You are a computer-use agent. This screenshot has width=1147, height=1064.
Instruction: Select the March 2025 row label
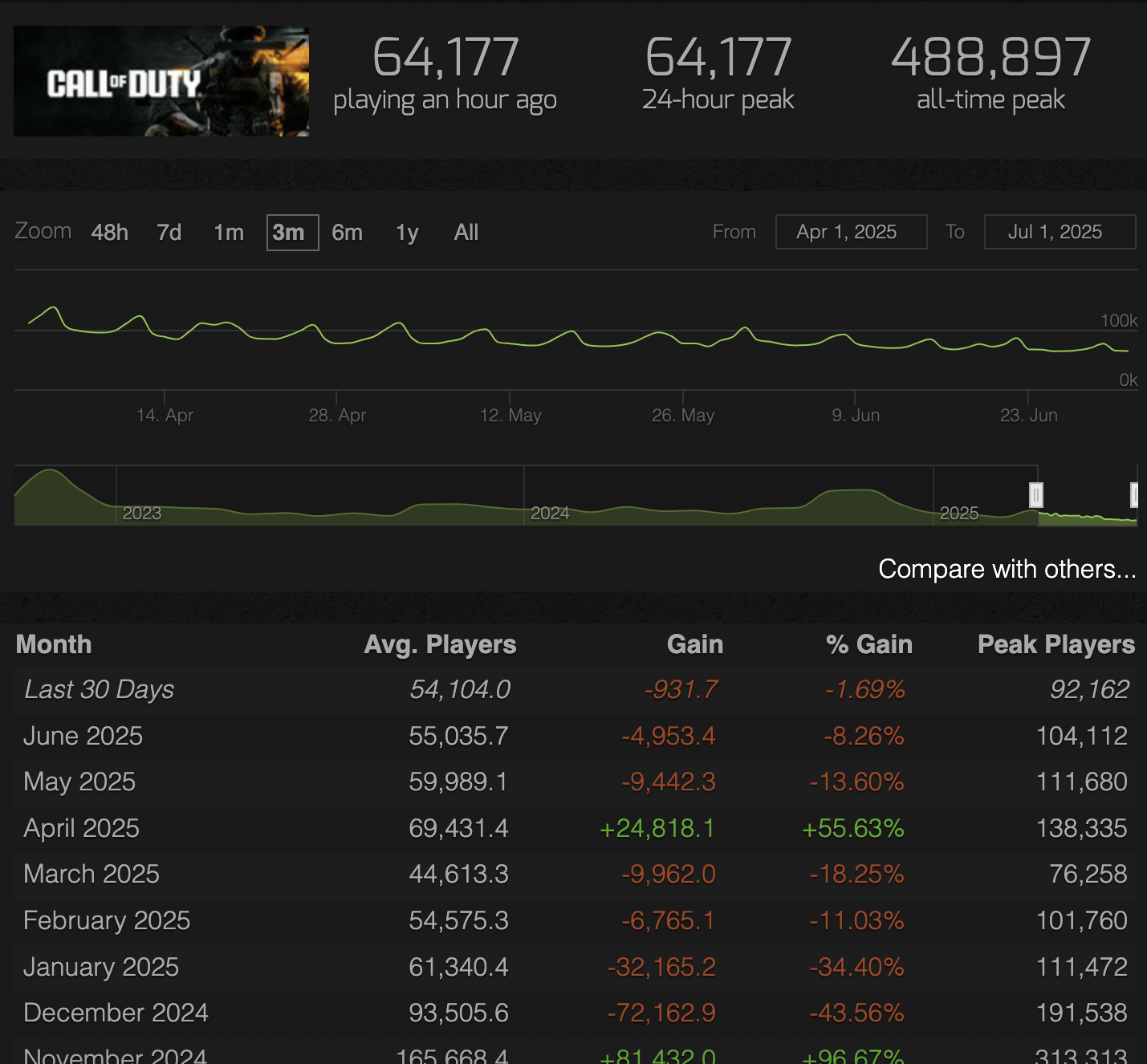(x=92, y=874)
